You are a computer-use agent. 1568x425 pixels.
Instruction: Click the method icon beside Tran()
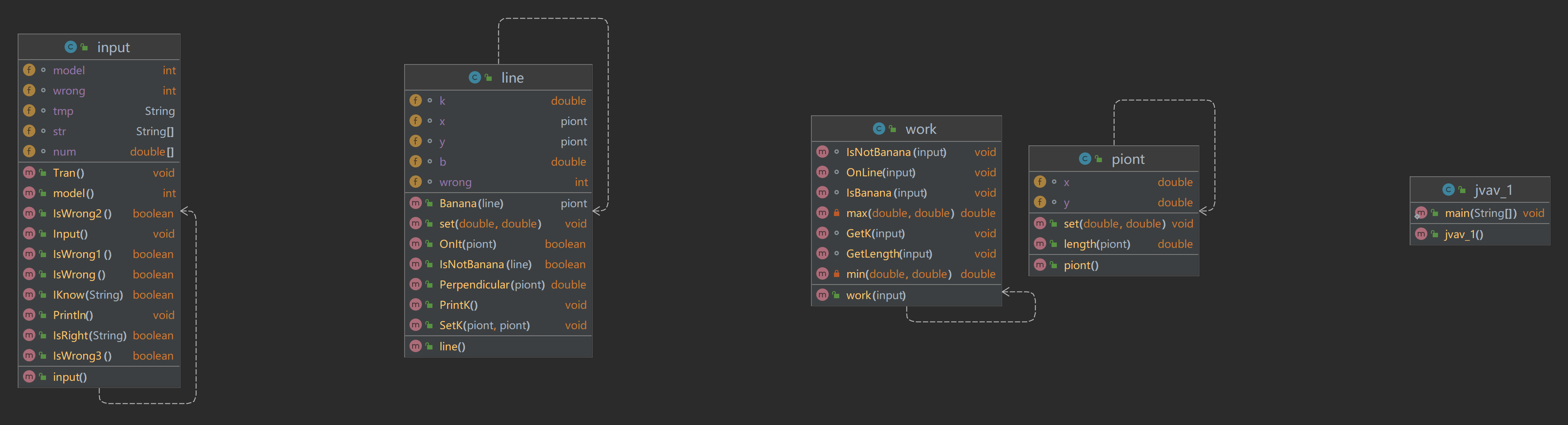29,173
